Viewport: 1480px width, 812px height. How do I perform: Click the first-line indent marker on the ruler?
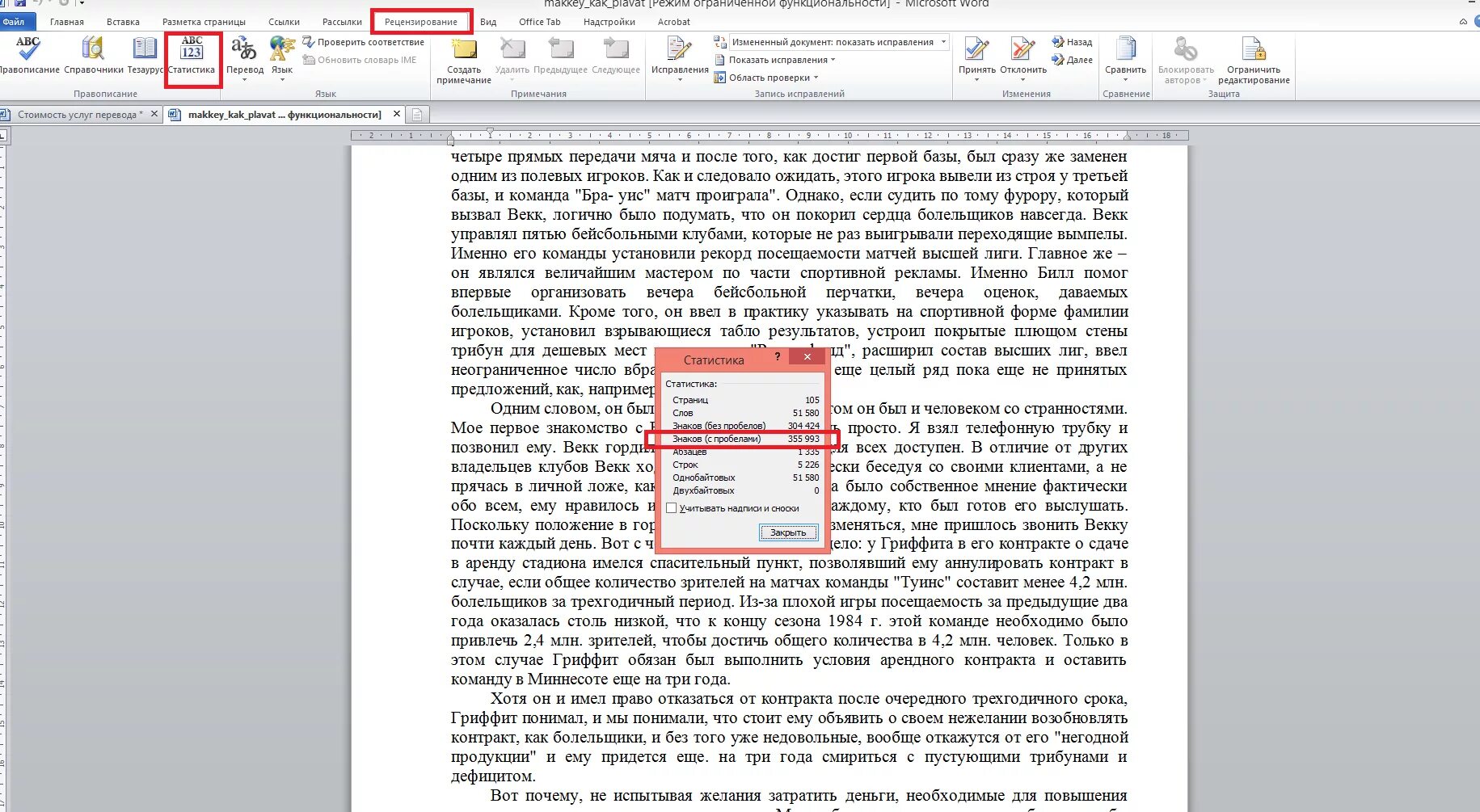(x=490, y=132)
